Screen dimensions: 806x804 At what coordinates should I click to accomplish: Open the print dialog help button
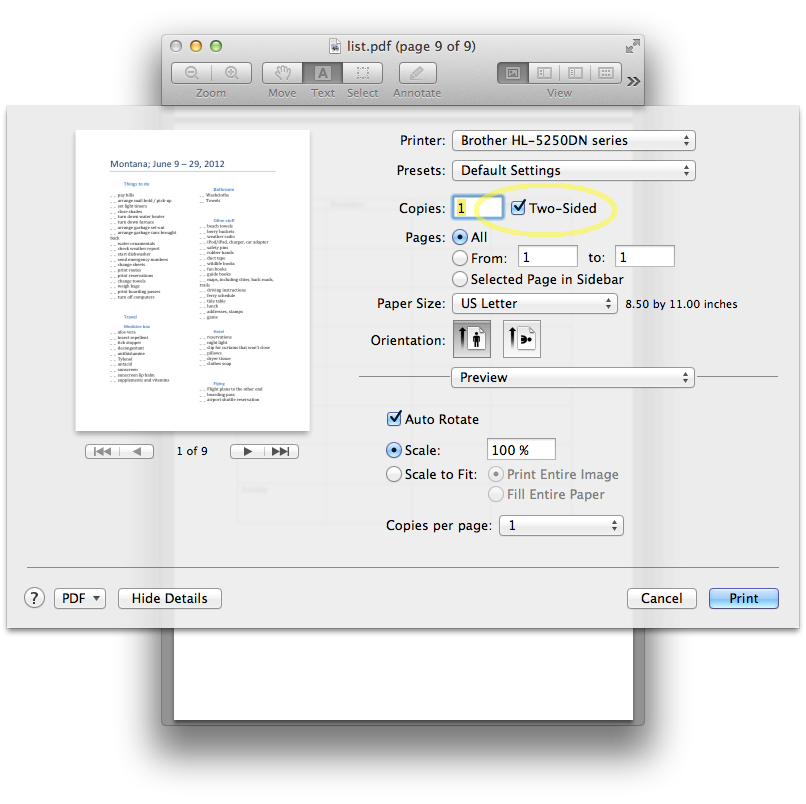(34, 598)
